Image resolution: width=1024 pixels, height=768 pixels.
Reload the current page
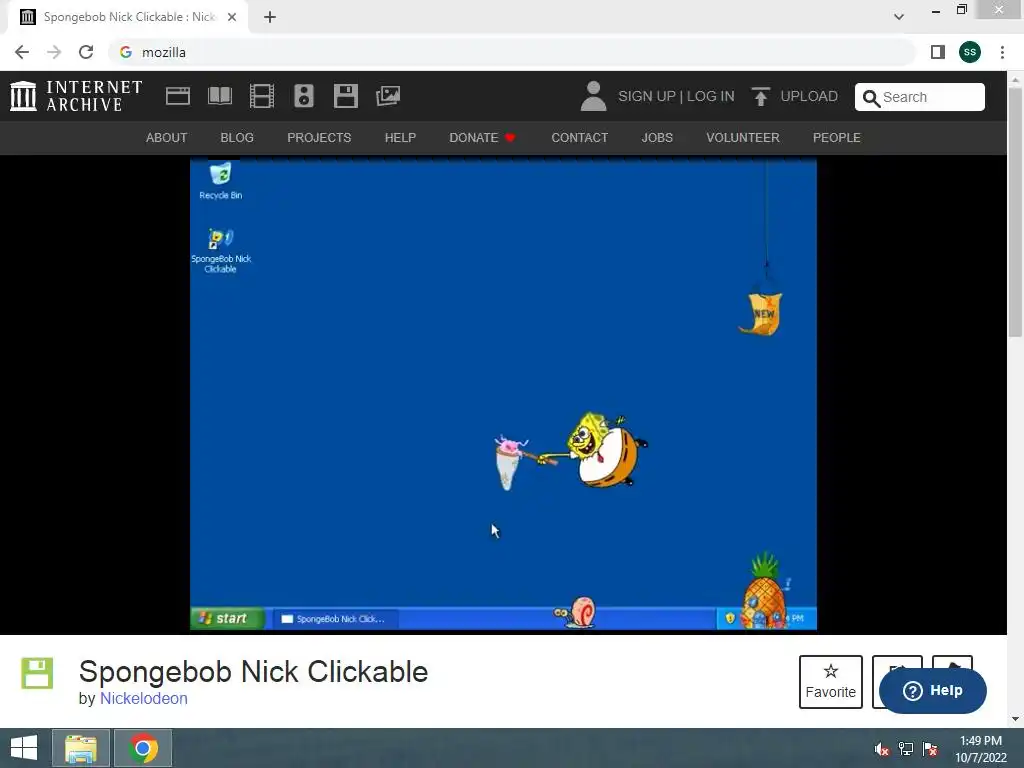coord(86,52)
